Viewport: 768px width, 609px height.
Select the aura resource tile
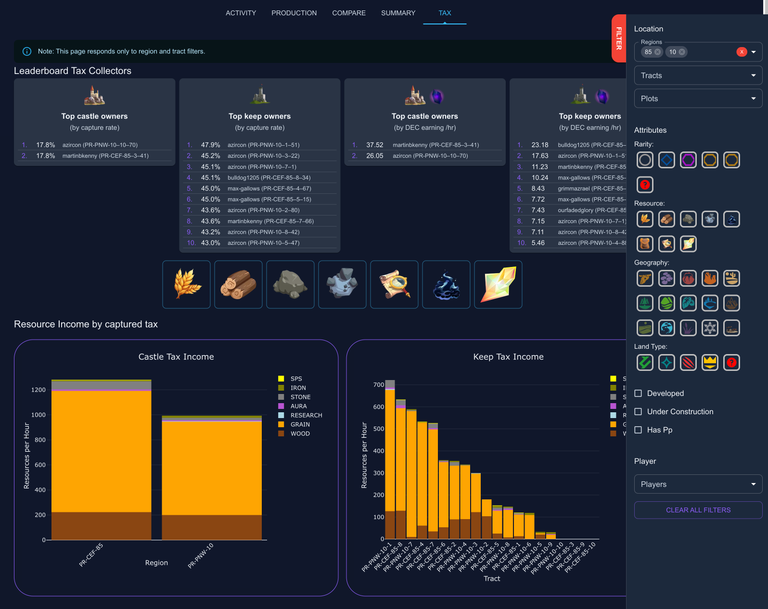[446, 285]
